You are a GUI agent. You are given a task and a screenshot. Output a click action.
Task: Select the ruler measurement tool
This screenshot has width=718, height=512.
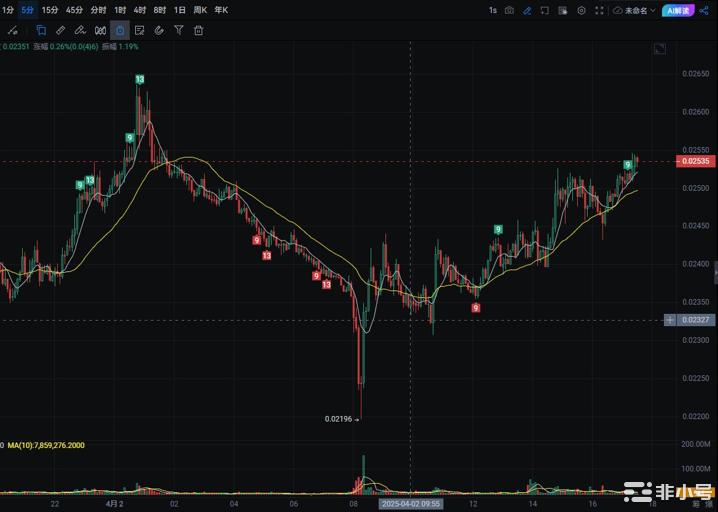[x=61, y=30]
